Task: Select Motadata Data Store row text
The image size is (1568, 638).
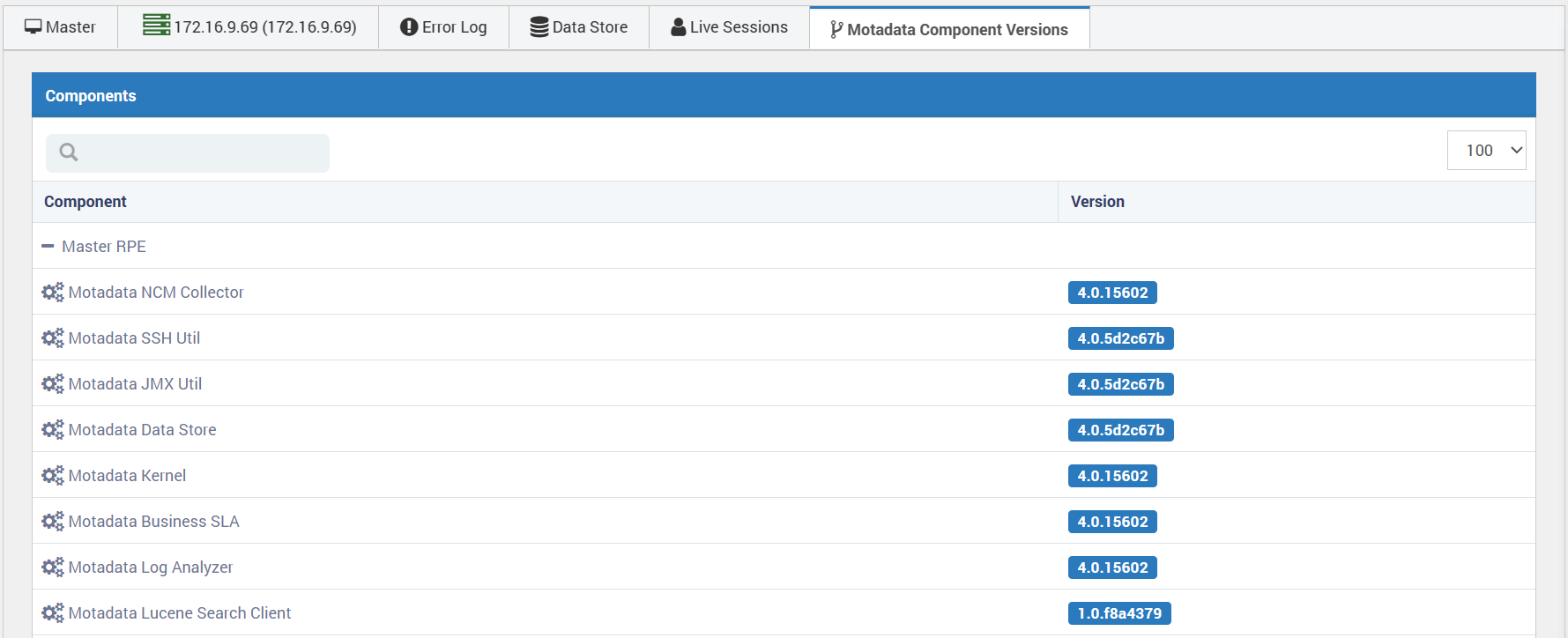Action: pyautogui.click(x=142, y=430)
